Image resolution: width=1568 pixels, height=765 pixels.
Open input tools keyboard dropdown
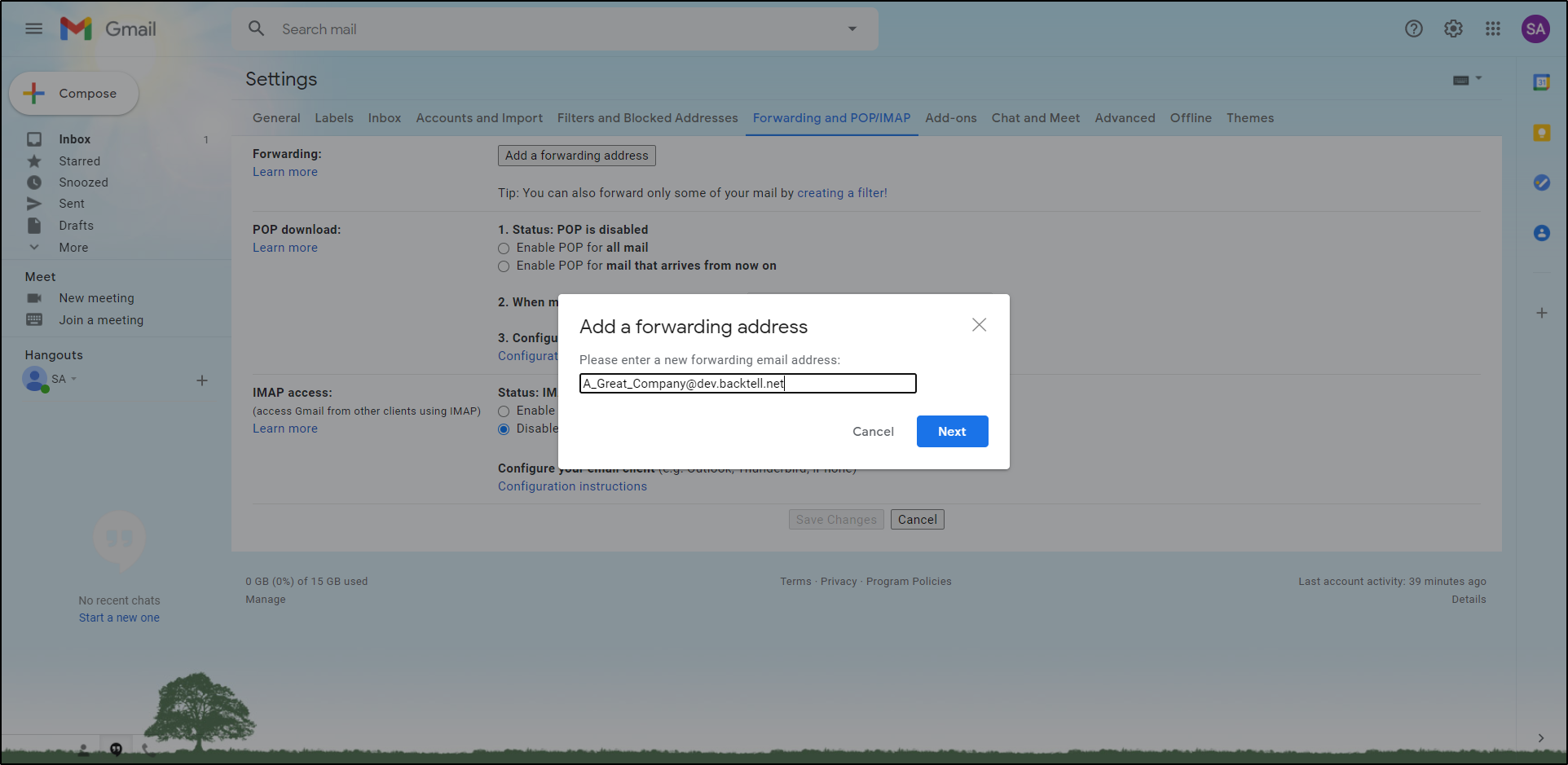pyautogui.click(x=1468, y=80)
